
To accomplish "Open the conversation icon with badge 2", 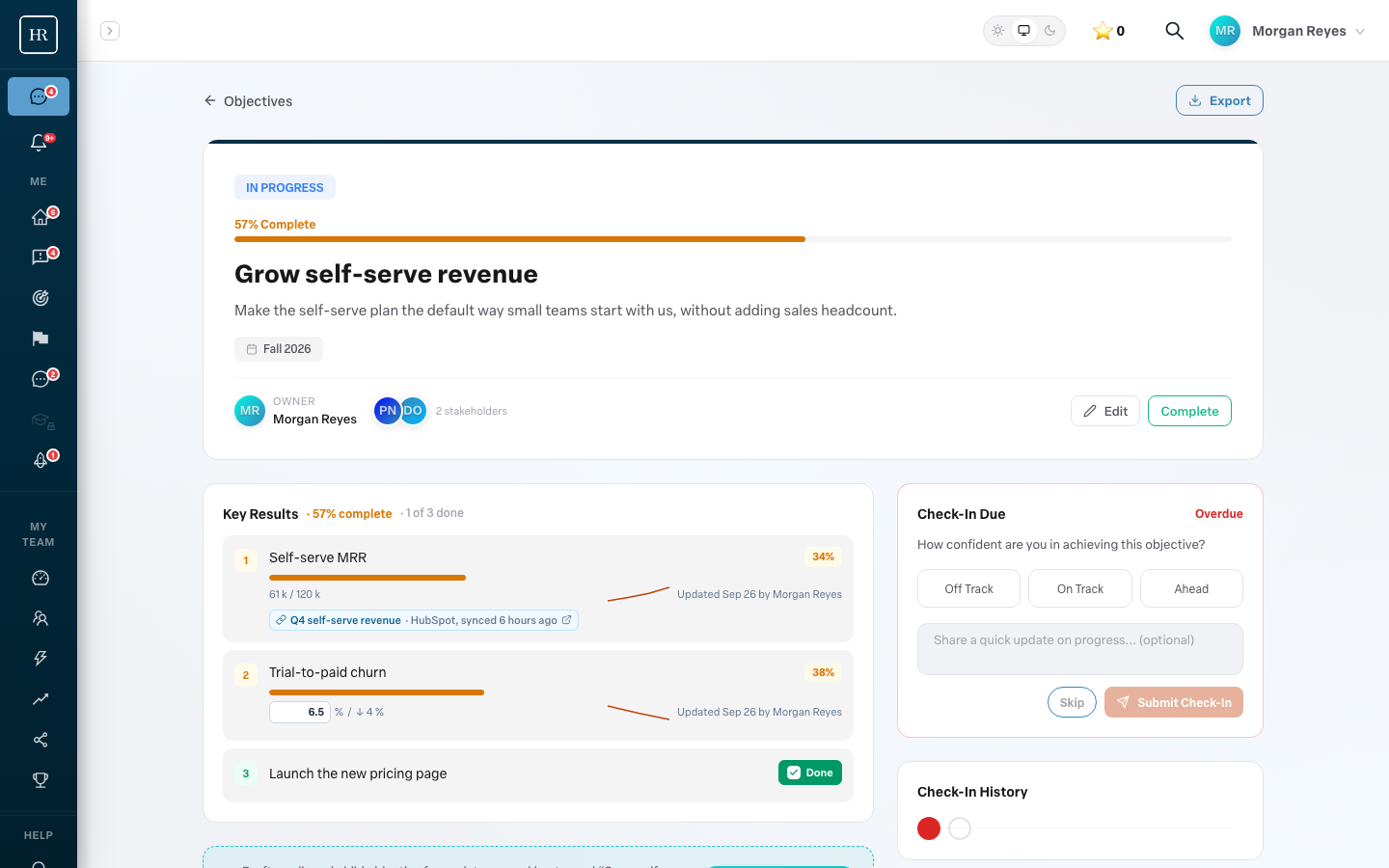I will point(39,379).
